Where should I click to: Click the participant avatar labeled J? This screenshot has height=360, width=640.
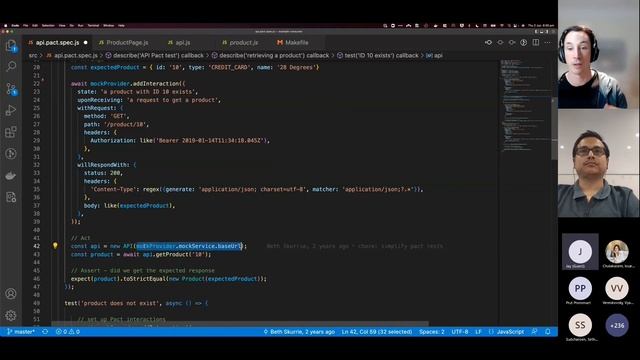coord(580,251)
